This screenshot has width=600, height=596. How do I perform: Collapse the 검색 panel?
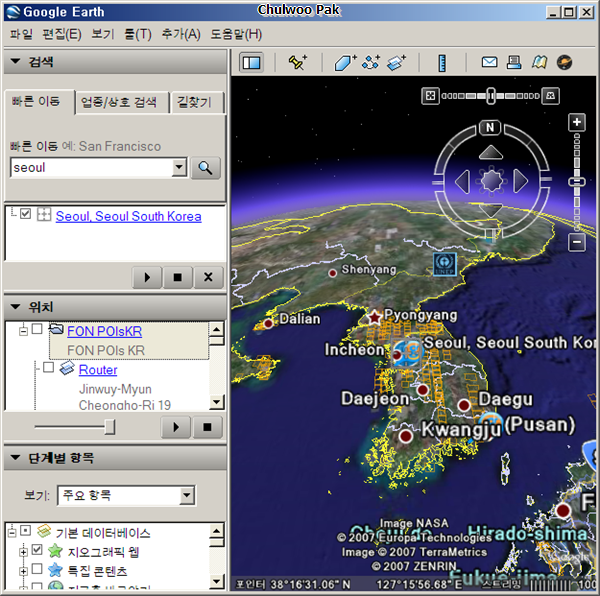pos(16,61)
